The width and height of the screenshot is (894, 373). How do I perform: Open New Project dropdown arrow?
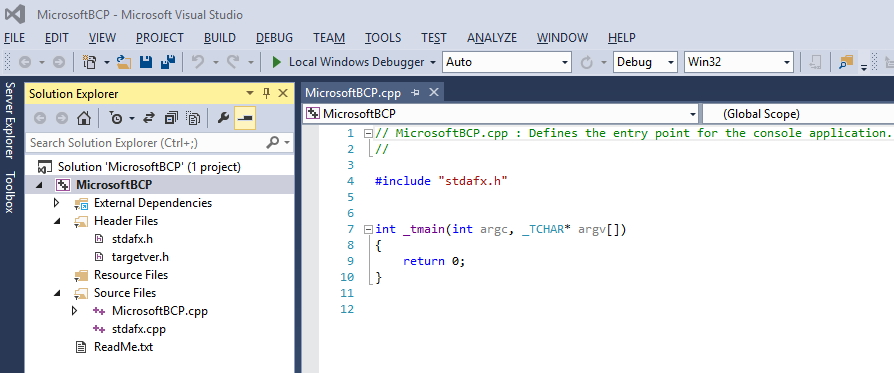coord(107,62)
